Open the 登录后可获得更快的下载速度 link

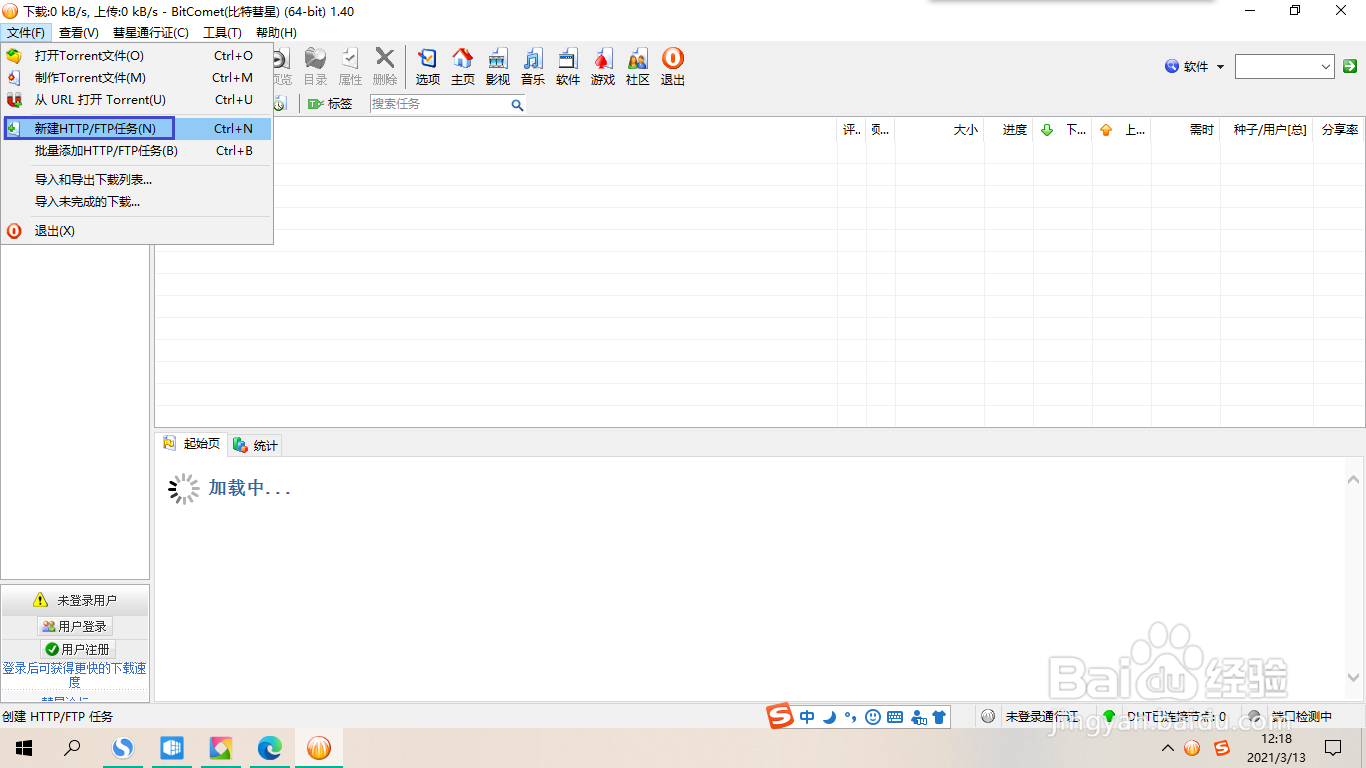coord(75,675)
